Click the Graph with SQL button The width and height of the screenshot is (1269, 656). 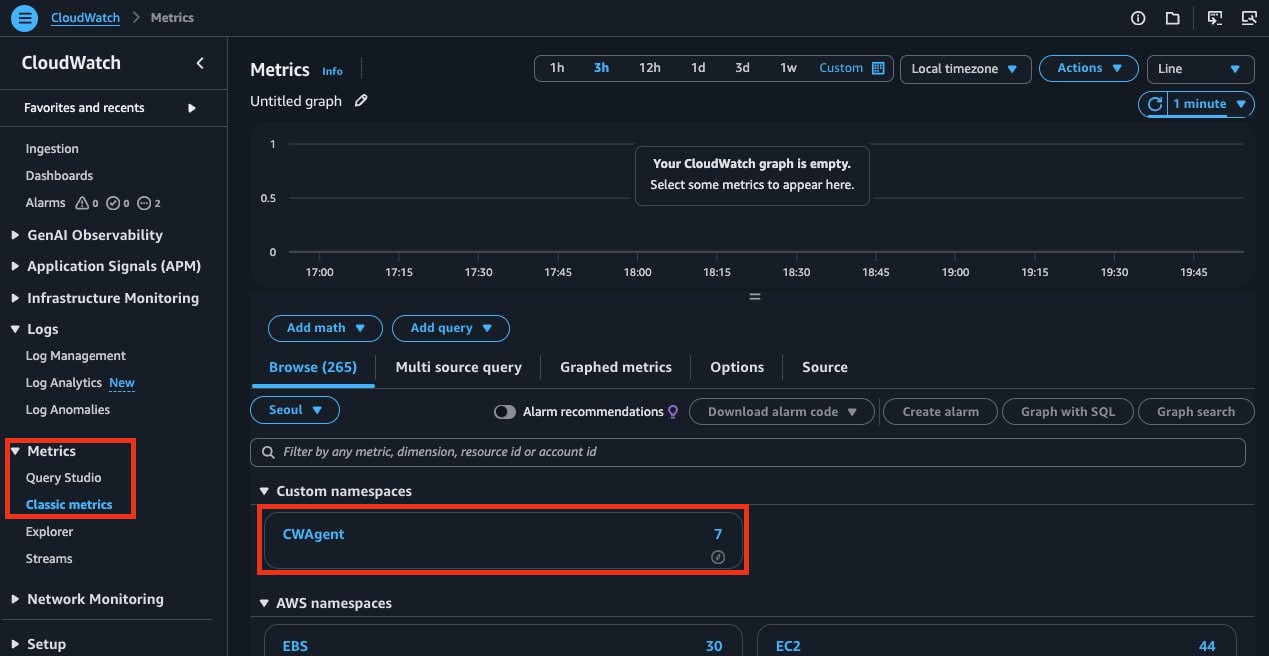pos(1068,412)
